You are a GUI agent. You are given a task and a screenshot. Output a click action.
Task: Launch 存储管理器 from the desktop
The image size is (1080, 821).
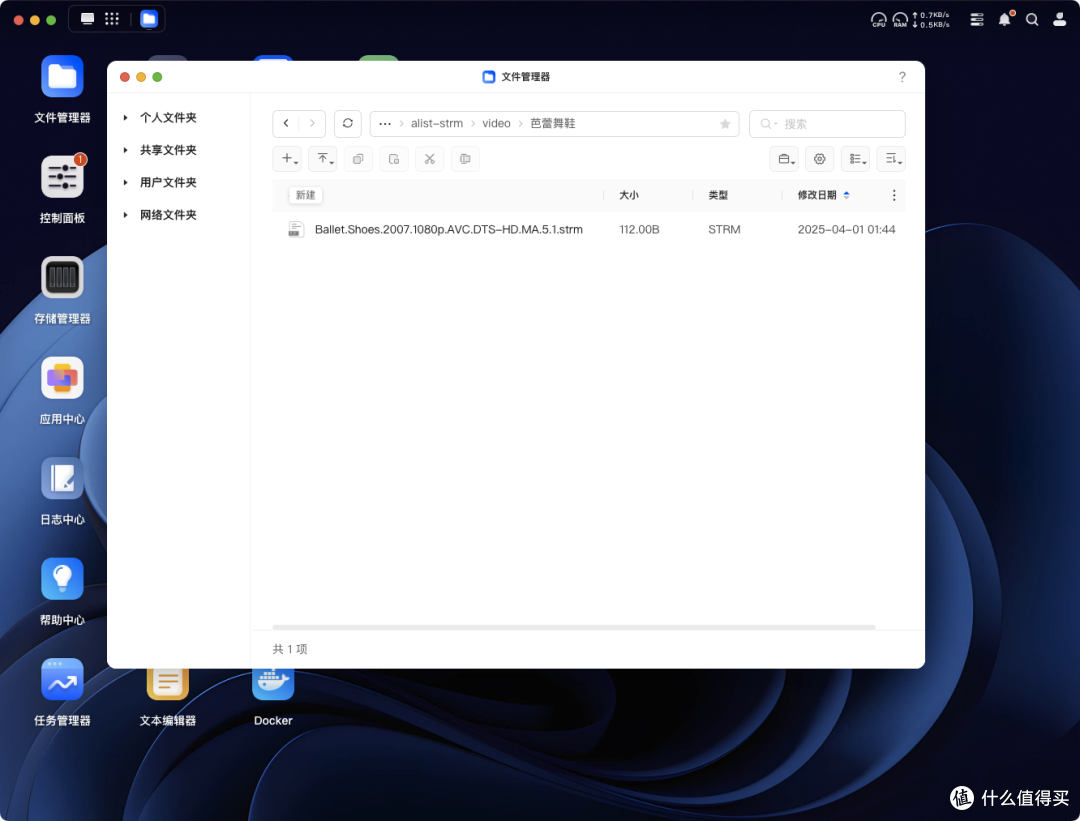(62, 278)
